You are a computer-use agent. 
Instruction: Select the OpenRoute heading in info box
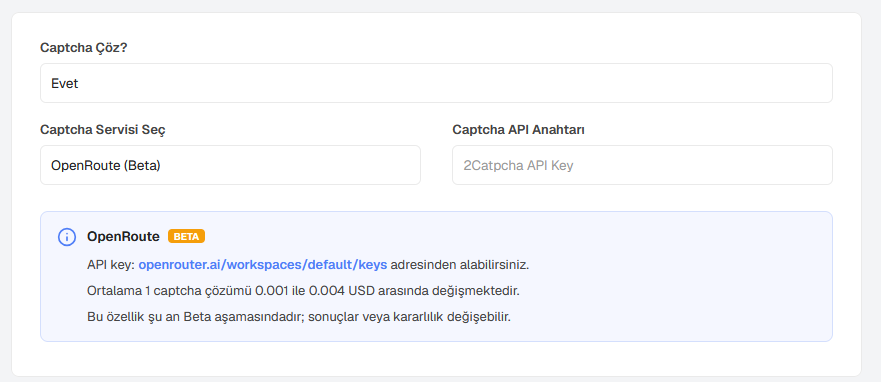click(123, 237)
